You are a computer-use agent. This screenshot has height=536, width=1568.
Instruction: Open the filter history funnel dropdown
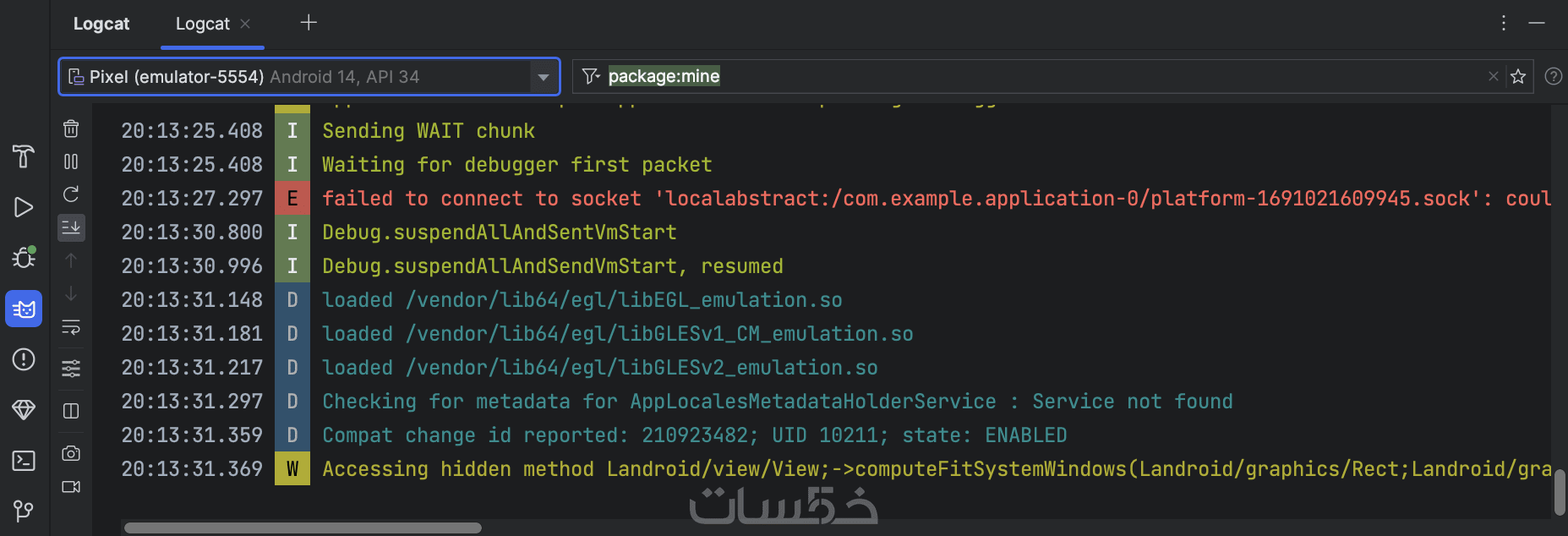591,77
